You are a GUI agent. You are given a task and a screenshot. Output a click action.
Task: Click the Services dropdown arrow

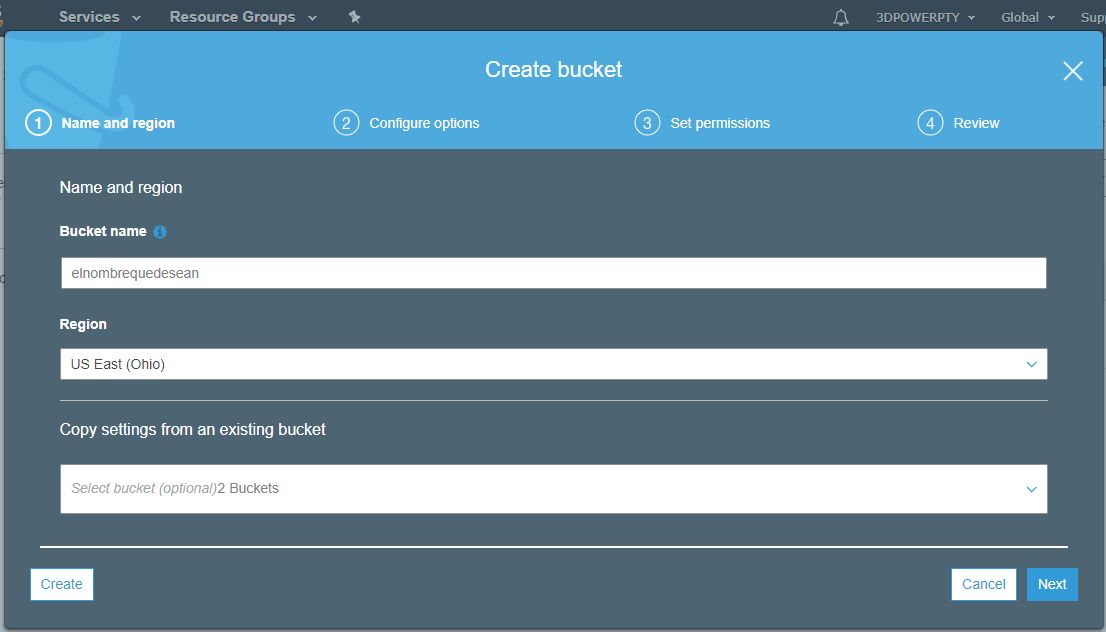[x=136, y=18]
